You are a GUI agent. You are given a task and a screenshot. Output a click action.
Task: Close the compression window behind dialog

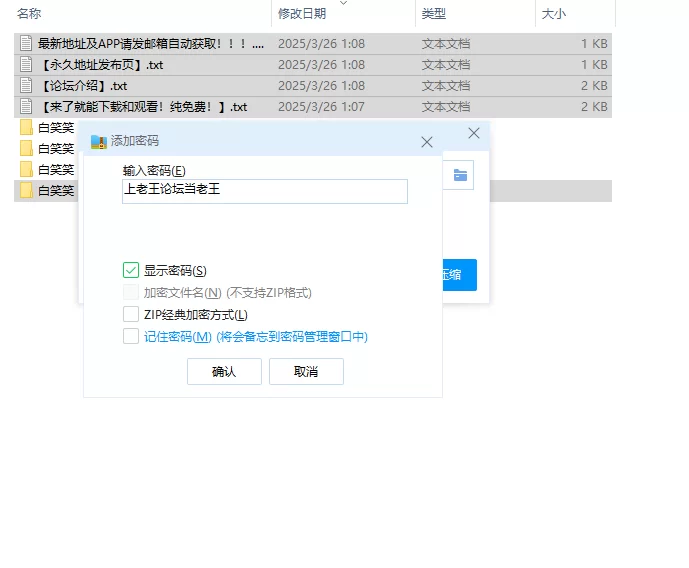[x=474, y=133]
